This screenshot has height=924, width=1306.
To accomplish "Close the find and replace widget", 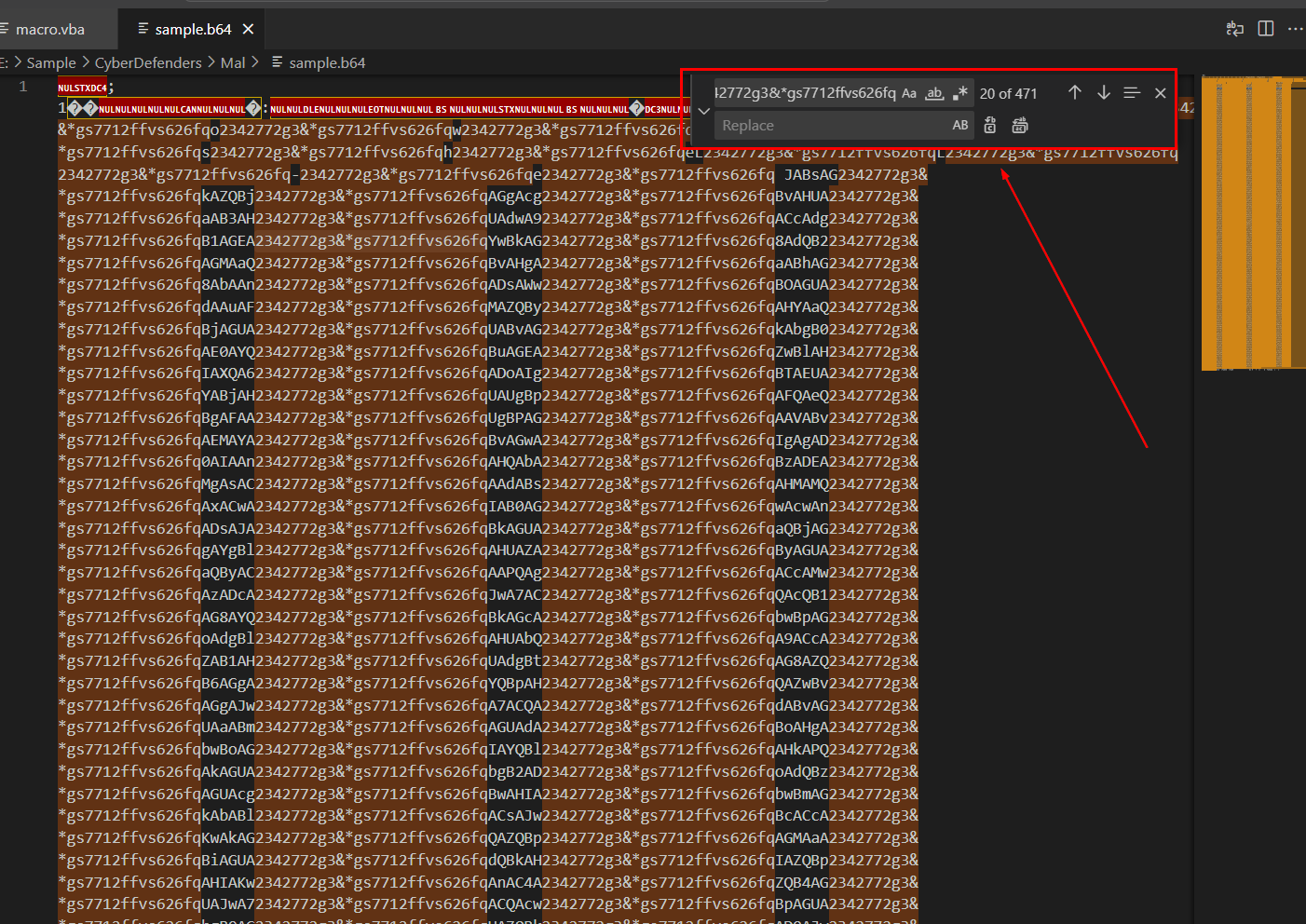I will point(1160,92).
